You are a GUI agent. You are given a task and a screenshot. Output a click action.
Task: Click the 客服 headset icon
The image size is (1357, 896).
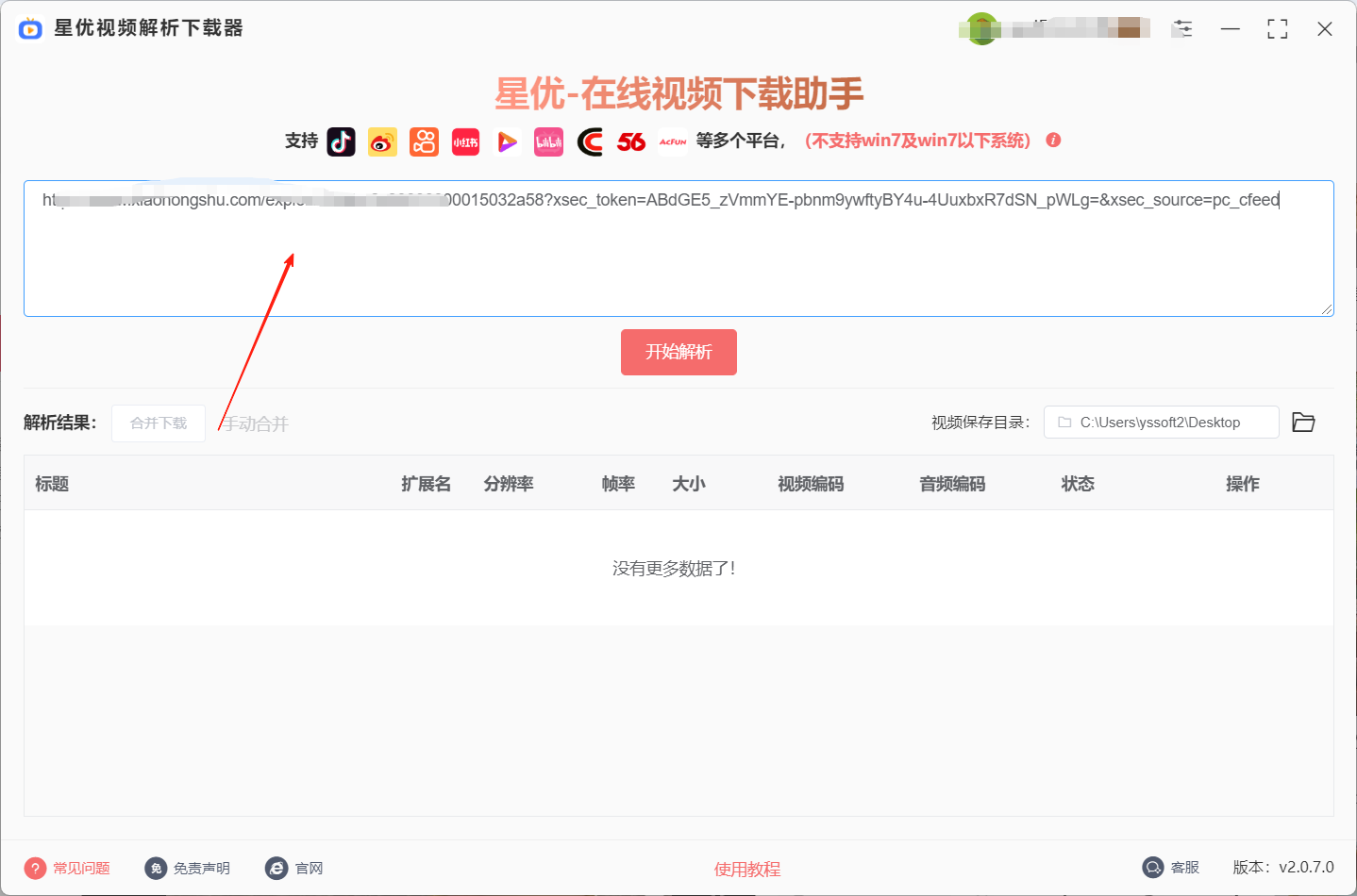coord(1152,867)
